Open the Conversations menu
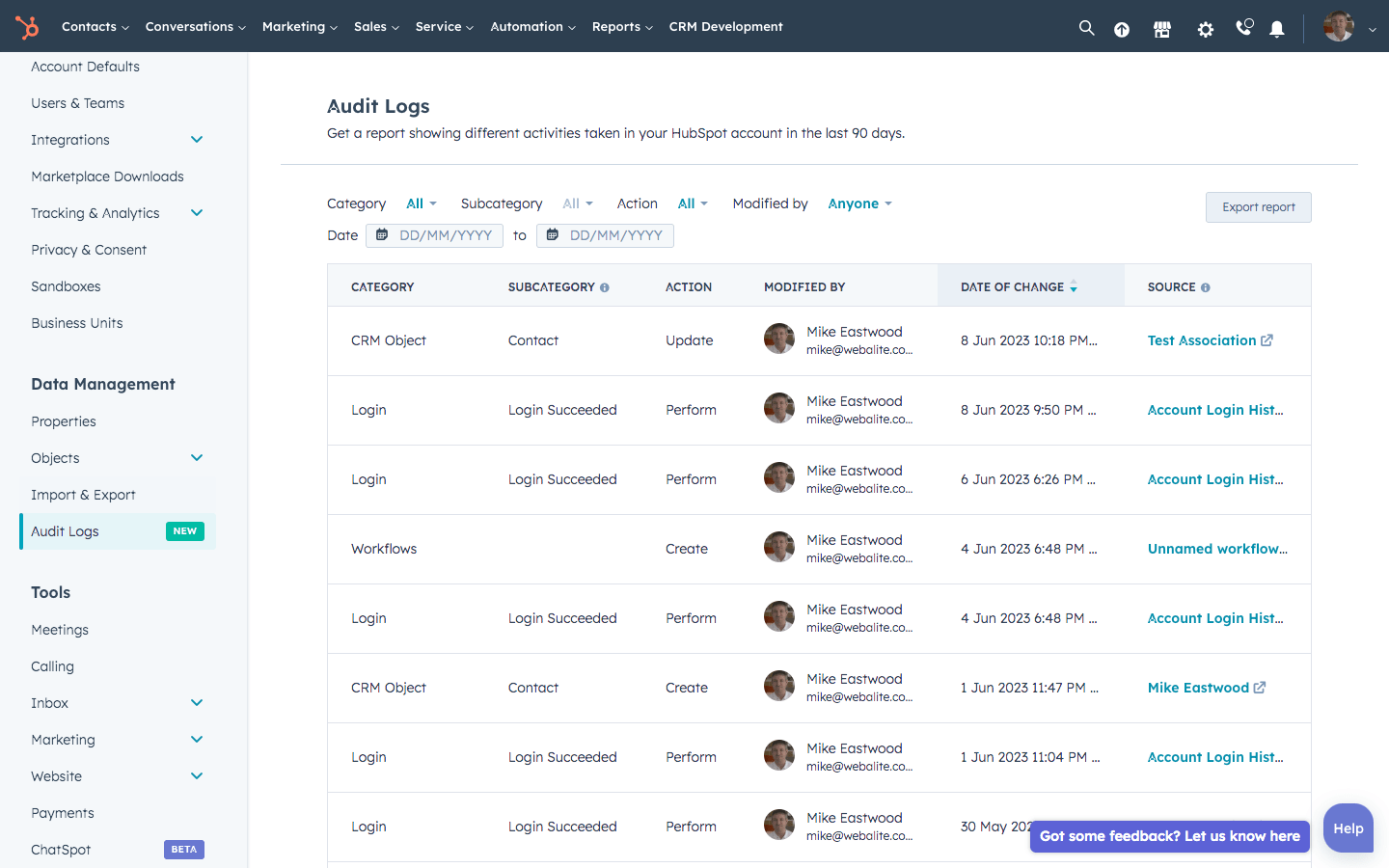Image resolution: width=1389 pixels, height=868 pixels. 195,27
